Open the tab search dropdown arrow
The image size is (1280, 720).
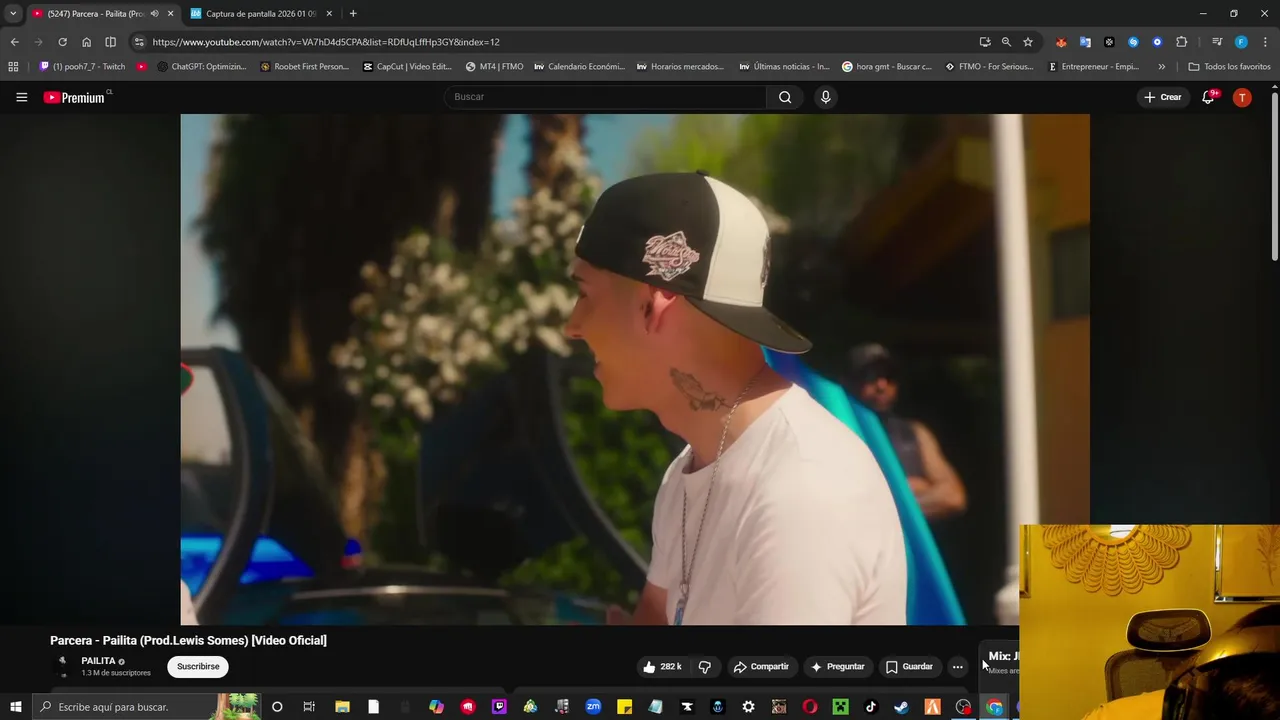point(12,13)
